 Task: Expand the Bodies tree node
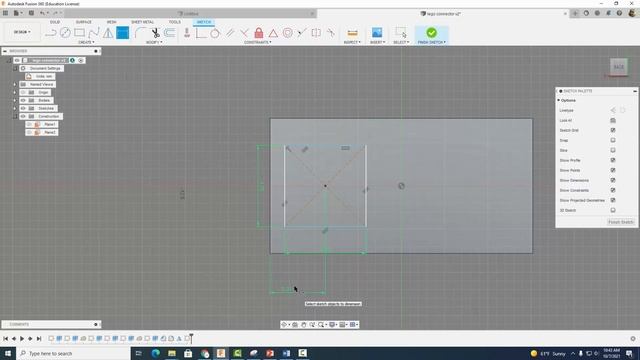[x=15, y=100]
